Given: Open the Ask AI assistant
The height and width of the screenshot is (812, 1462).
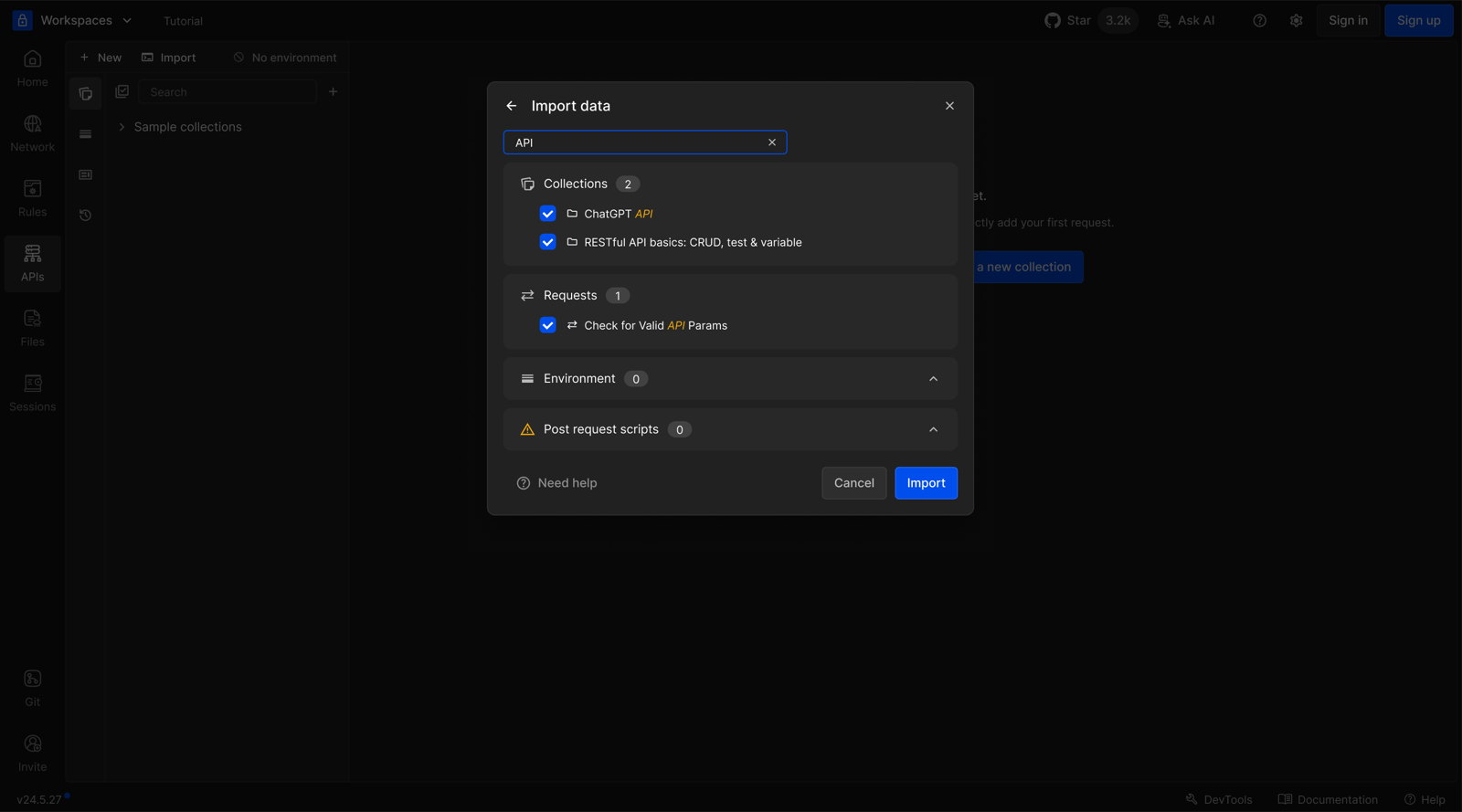Looking at the screenshot, I should (x=1186, y=20).
